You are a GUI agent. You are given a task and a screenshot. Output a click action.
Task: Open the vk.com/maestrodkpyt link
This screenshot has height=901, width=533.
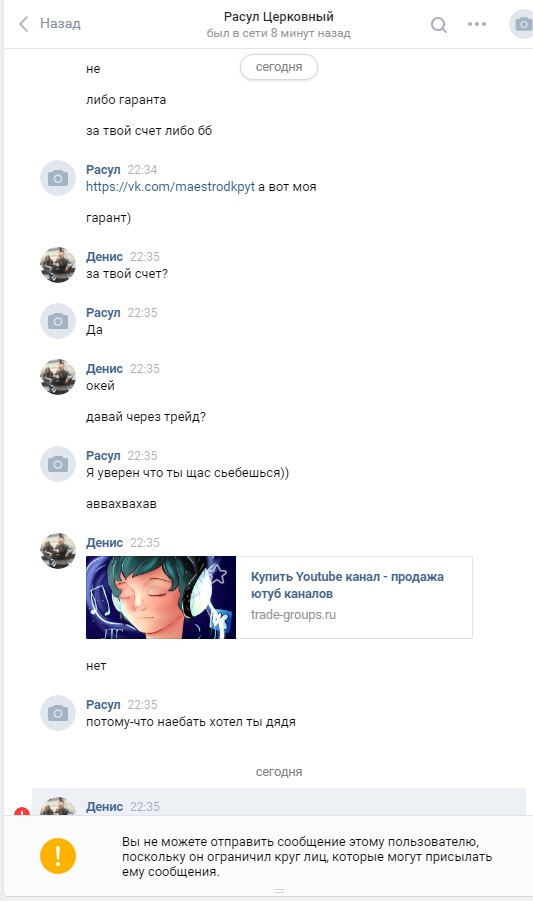tap(170, 187)
